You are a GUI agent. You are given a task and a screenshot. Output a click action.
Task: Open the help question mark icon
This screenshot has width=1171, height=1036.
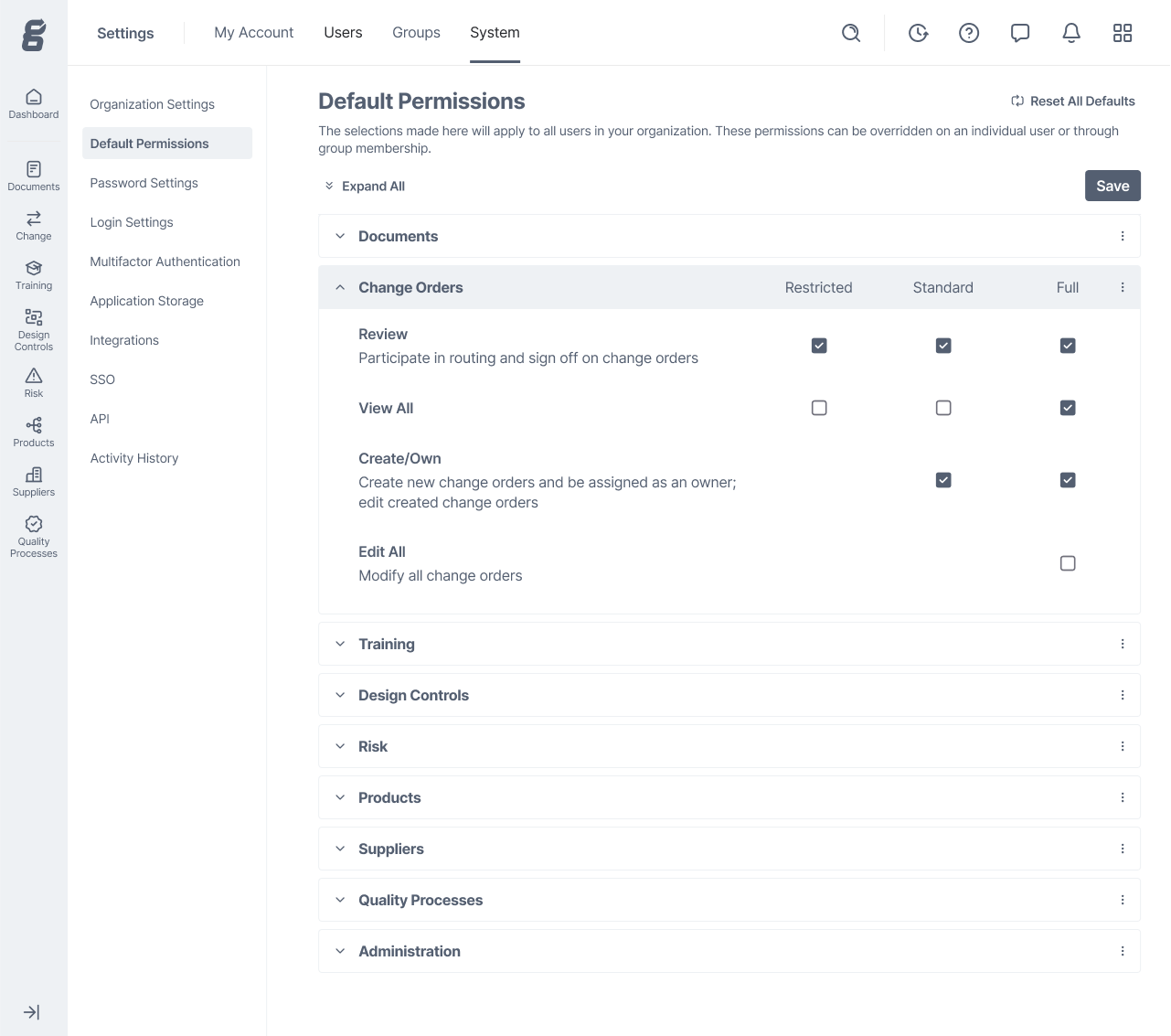click(968, 32)
